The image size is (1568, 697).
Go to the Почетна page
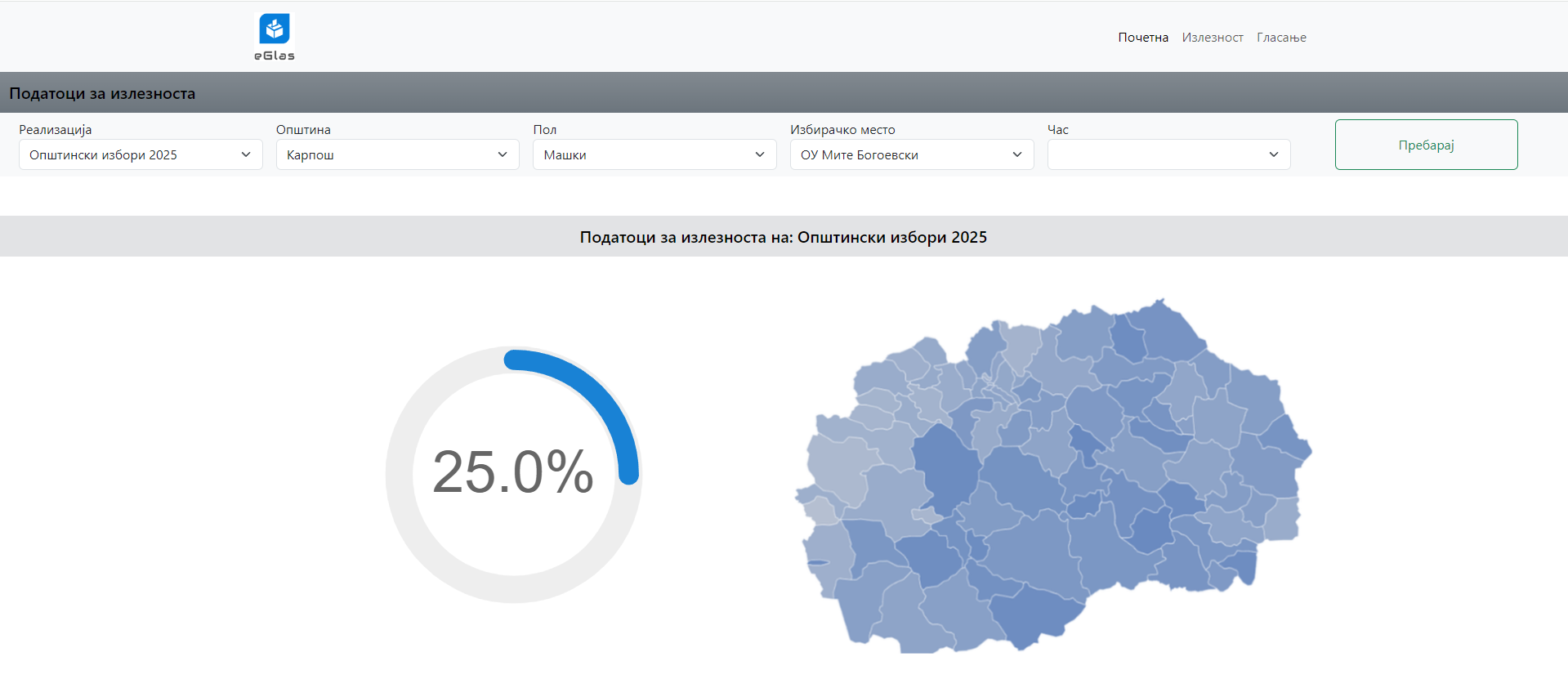click(1142, 38)
